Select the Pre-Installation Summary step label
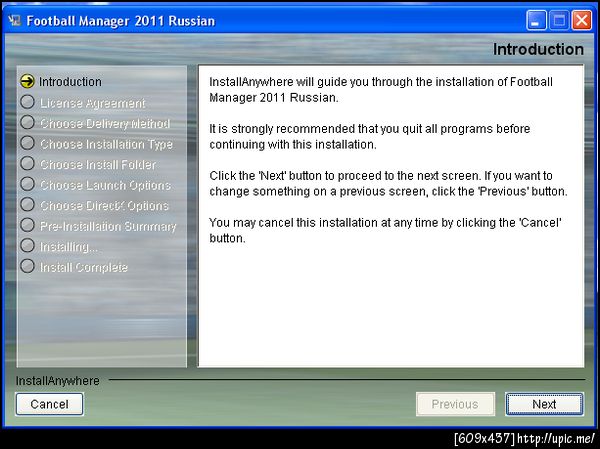 coord(108,226)
